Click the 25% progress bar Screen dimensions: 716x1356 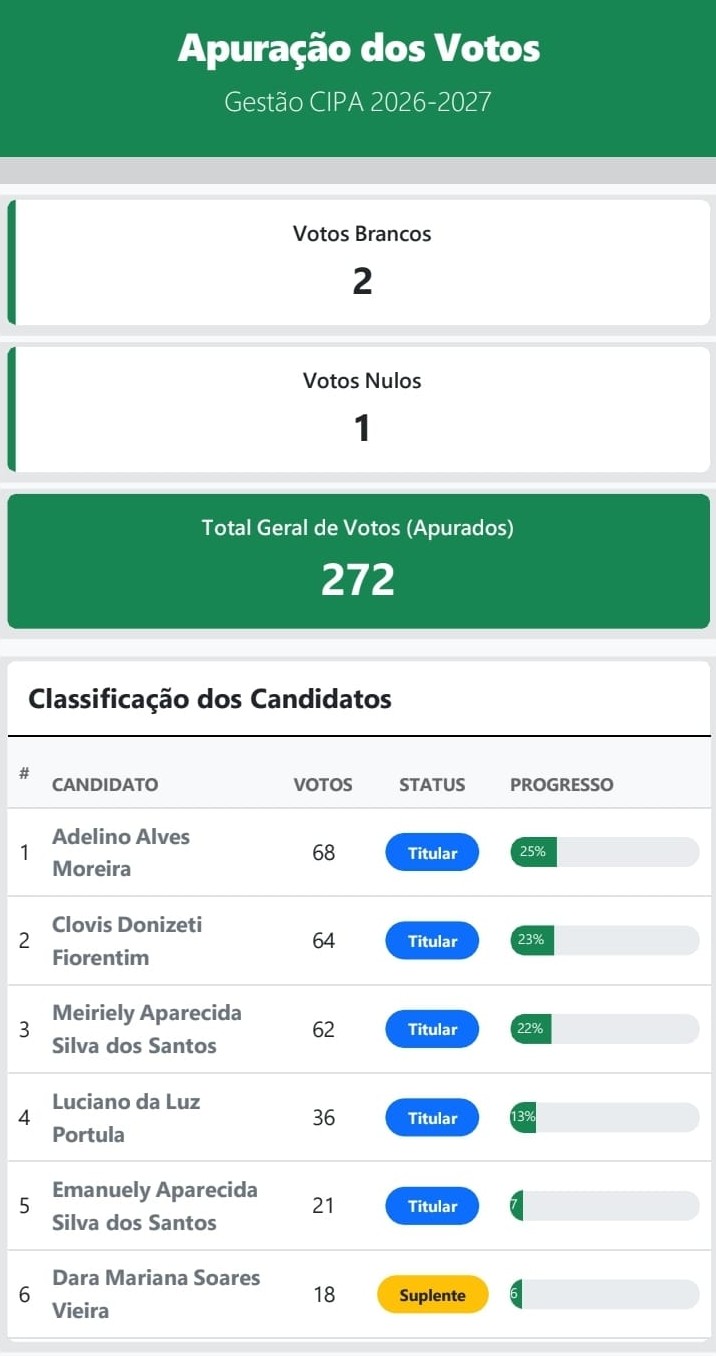click(x=604, y=852)
